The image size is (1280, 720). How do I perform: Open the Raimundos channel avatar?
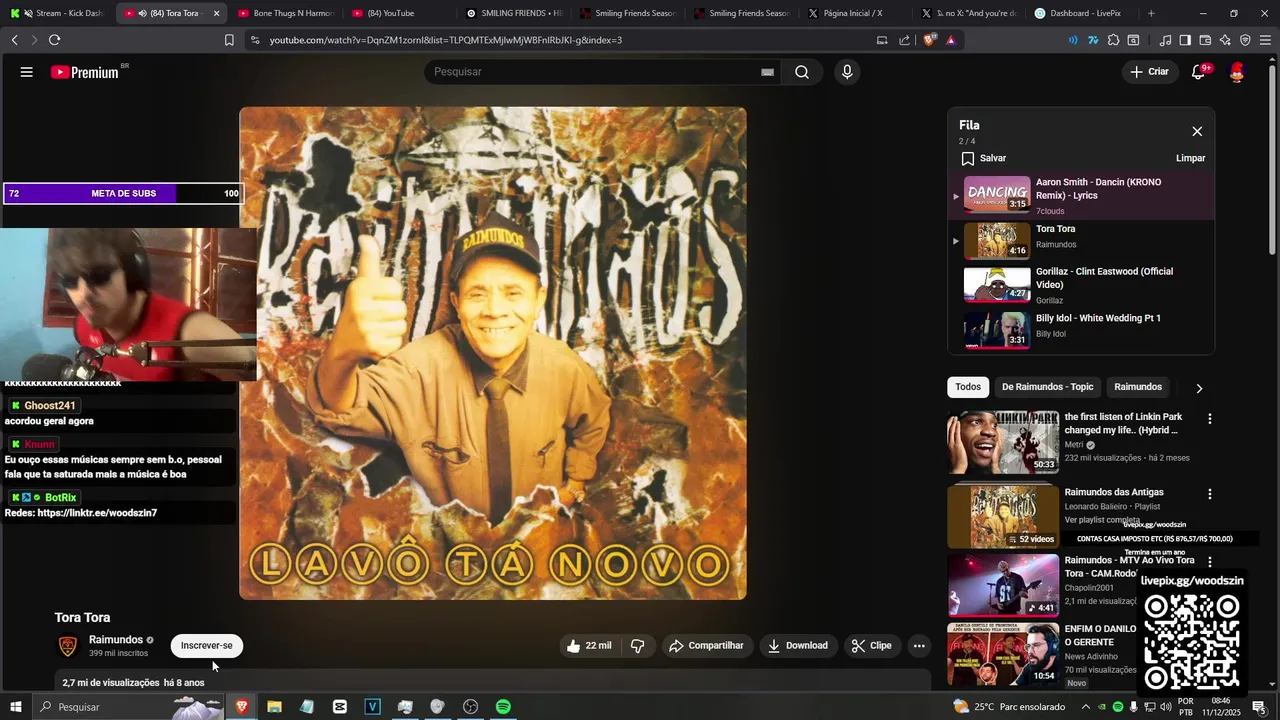(68, 646)
